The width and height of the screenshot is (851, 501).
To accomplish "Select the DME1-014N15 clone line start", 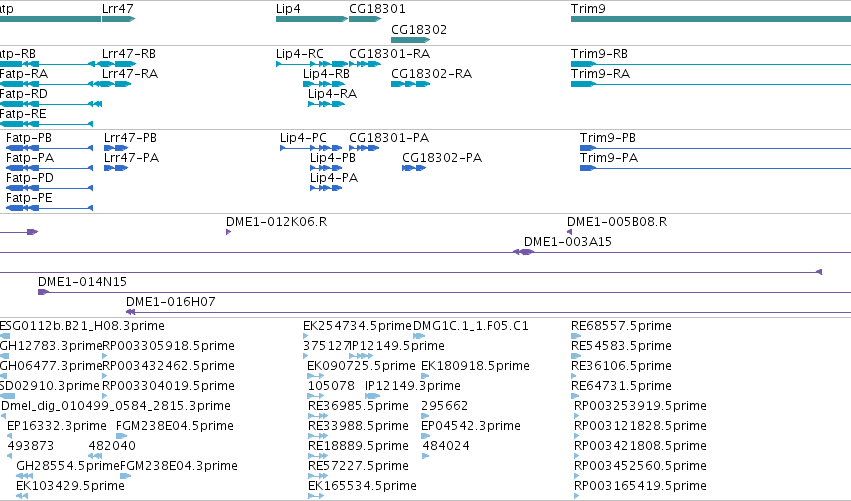I will tap(43, 293).
